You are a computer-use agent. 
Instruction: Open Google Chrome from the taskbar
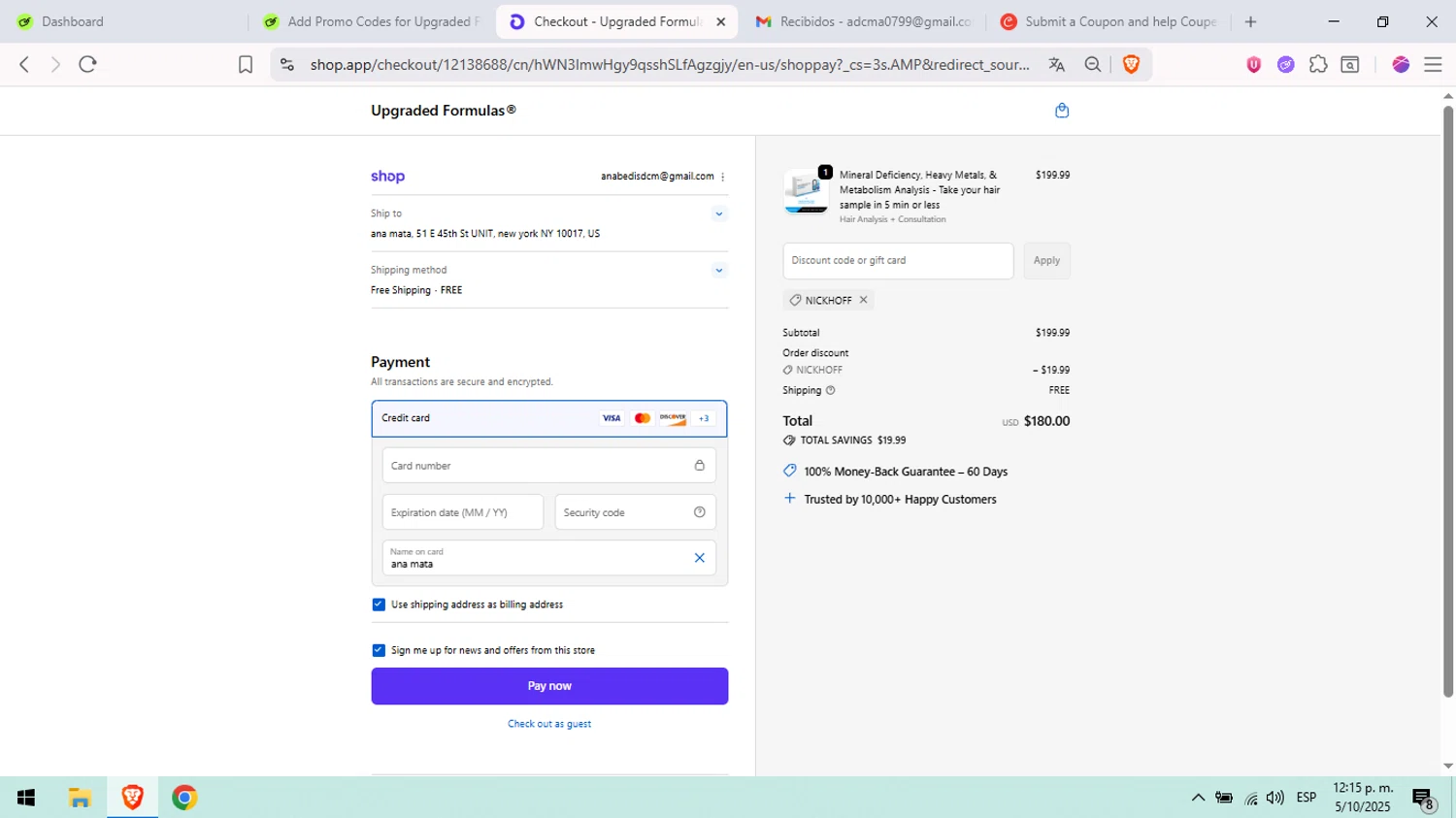(184, 798)
